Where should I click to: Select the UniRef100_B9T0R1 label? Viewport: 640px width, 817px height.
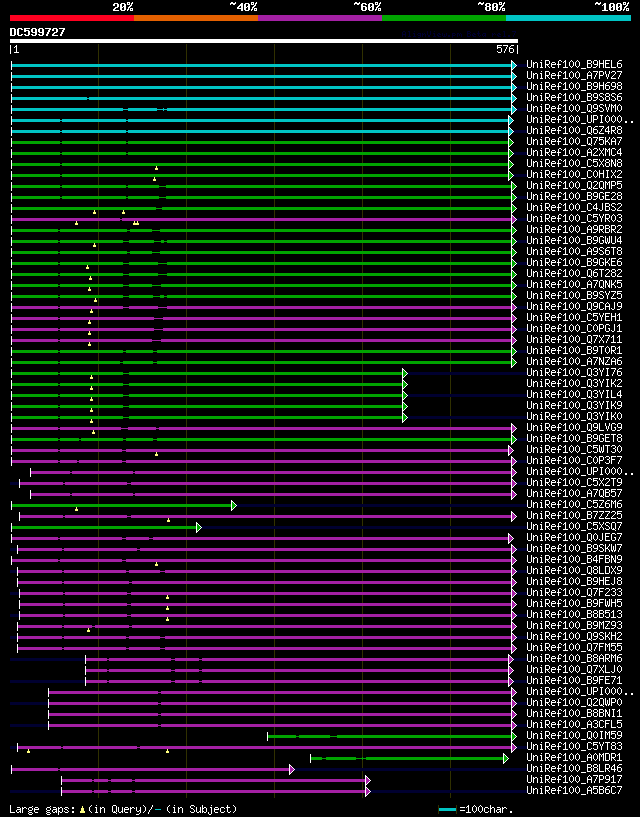(574, 351)
